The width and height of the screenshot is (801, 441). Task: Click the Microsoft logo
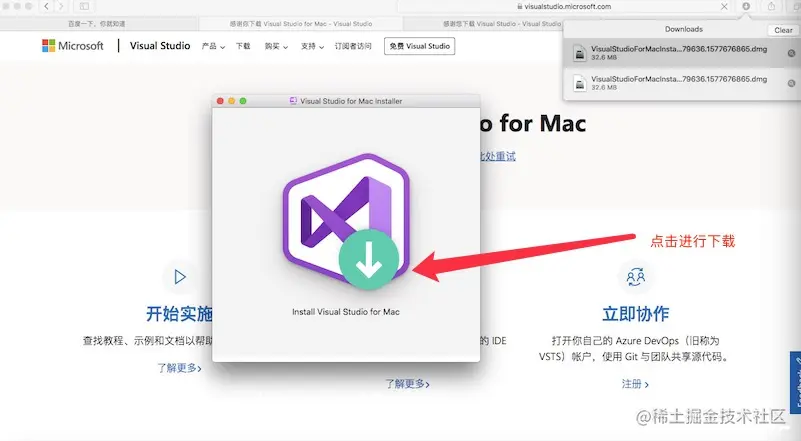pos(73,46)
